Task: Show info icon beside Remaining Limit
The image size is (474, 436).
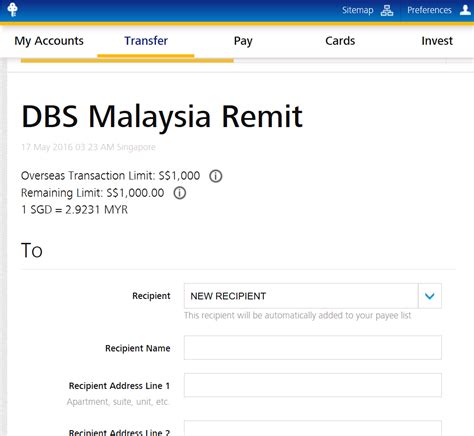Action: tap(180, 193)
